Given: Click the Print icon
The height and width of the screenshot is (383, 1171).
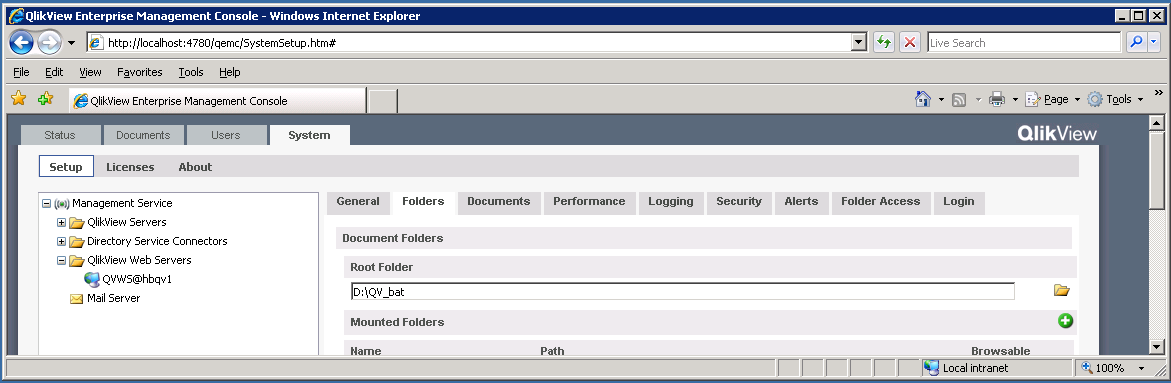Looking at the screenshot, I should pos(996,99).
